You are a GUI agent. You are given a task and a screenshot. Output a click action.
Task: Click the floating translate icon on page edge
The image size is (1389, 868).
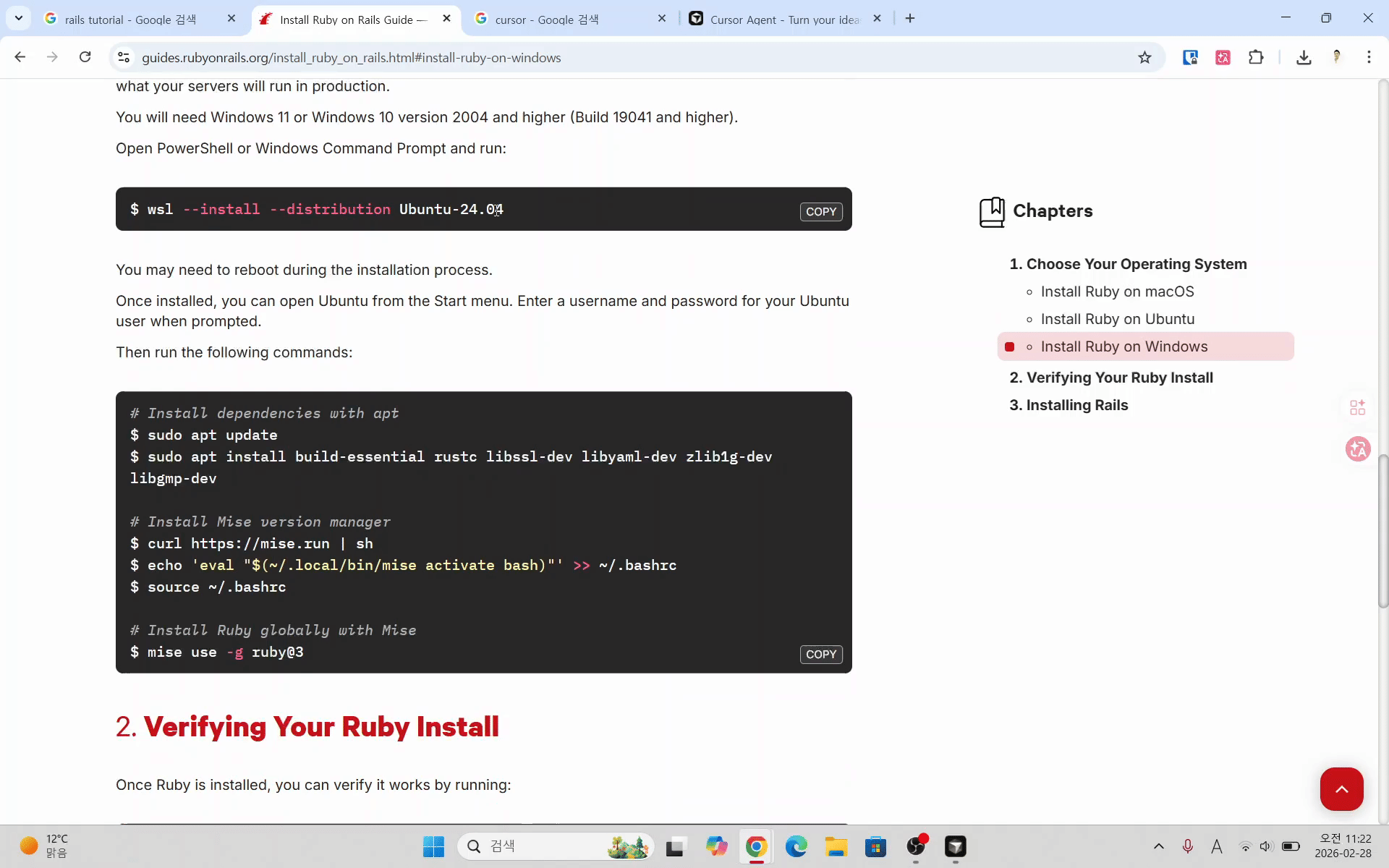tap(1358, 449)
